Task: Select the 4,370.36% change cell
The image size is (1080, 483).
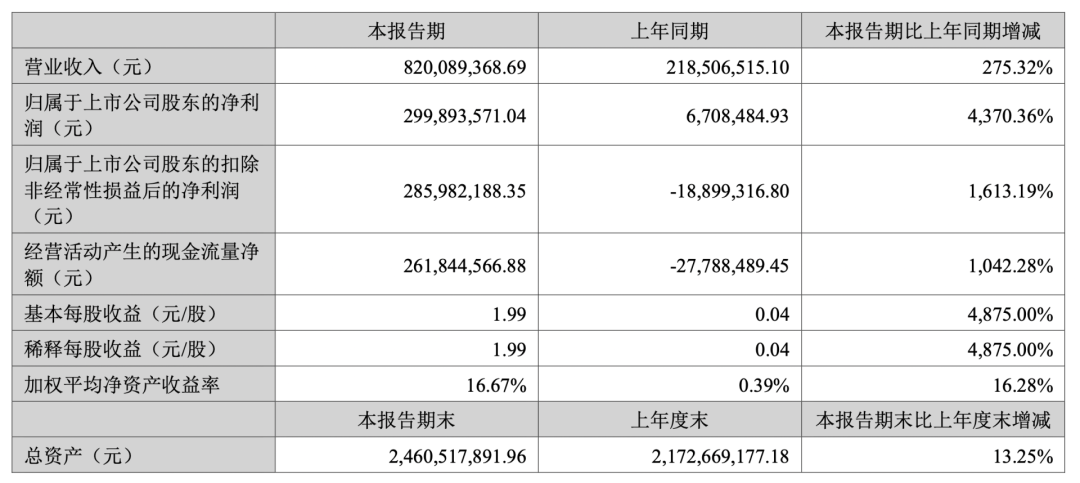Action: click(x=1006, y=117)
